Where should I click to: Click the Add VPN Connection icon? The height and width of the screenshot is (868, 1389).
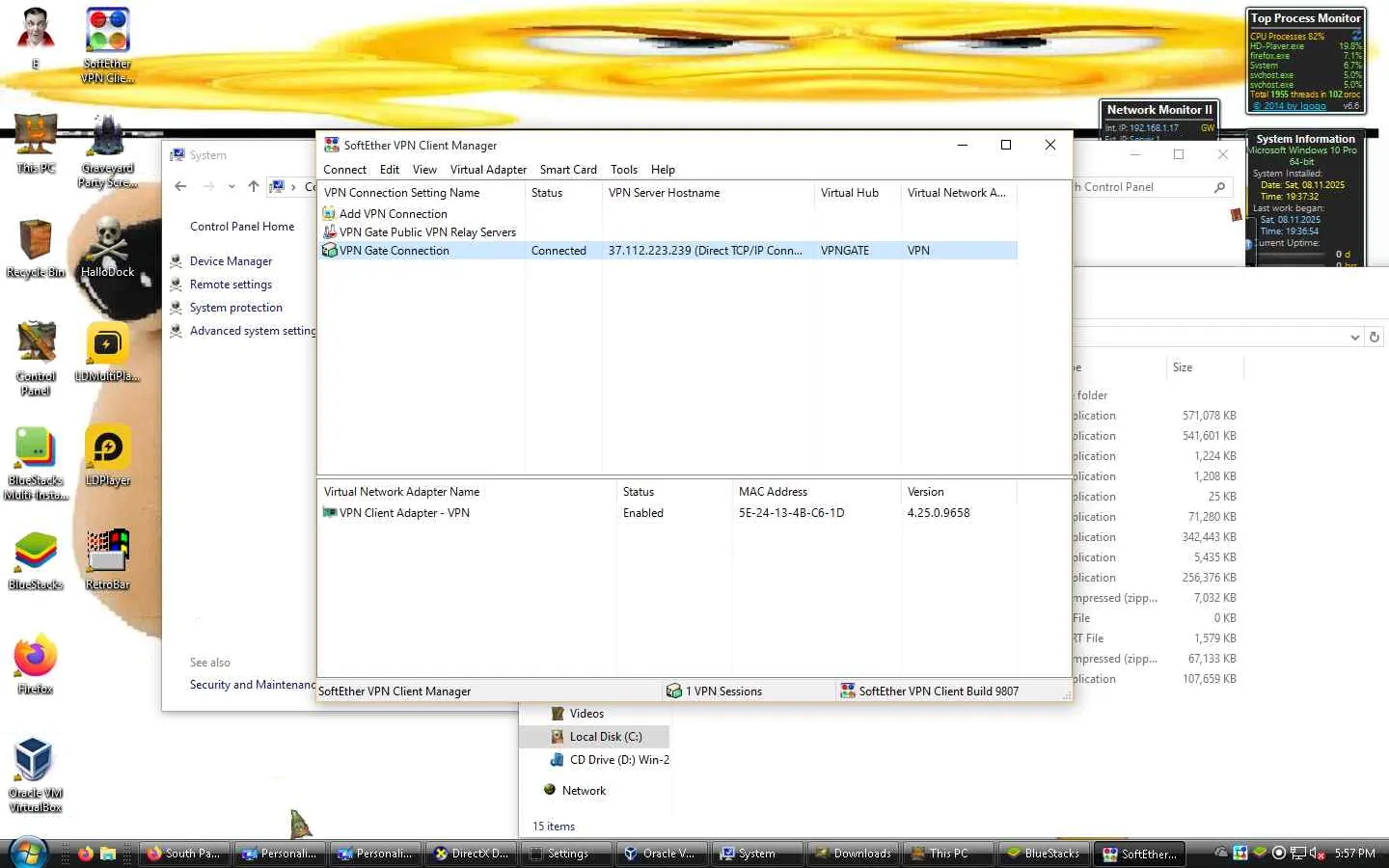click(329, 214)
